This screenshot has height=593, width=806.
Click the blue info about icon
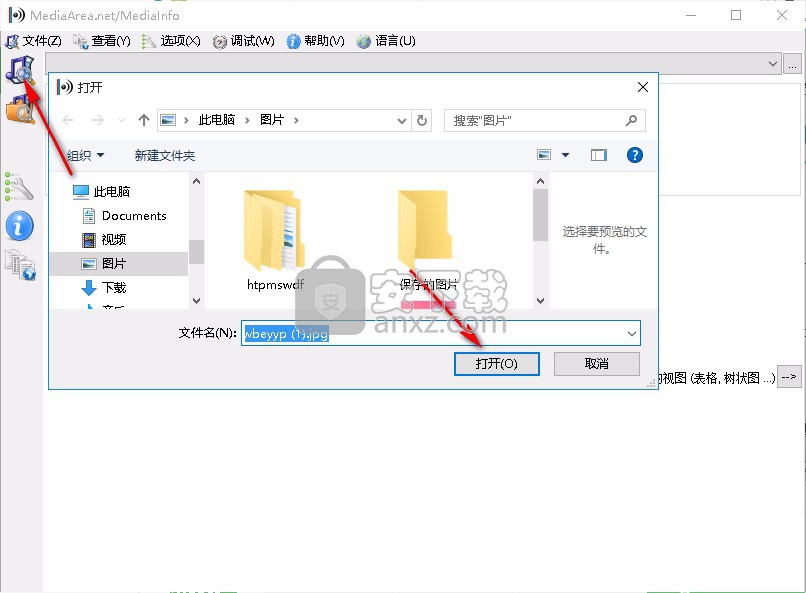[x=19, y=225]
